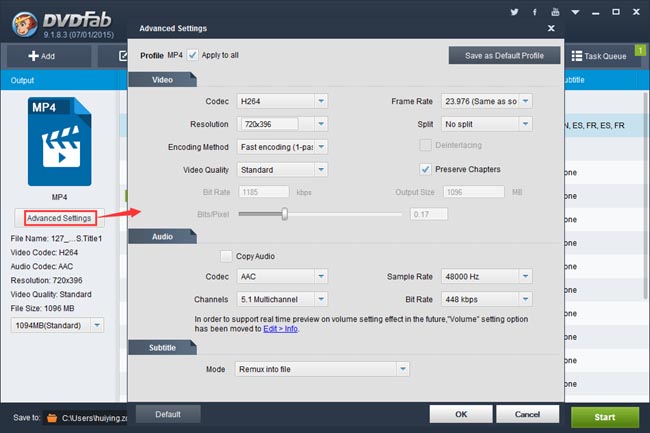Viewport: 650px width, 433px height.
Task: Toggle the Deinterlacing checkbox
Action: click(425, 145)
